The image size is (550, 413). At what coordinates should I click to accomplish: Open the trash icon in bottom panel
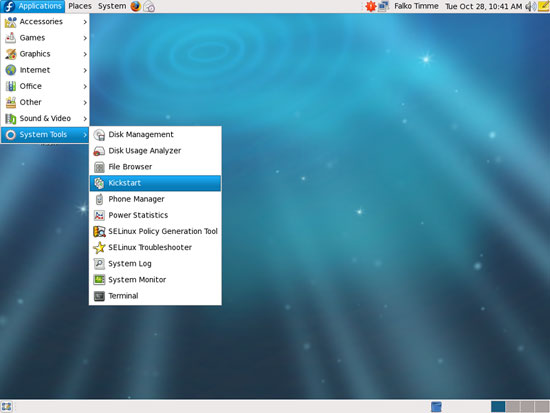pos(436,407)
